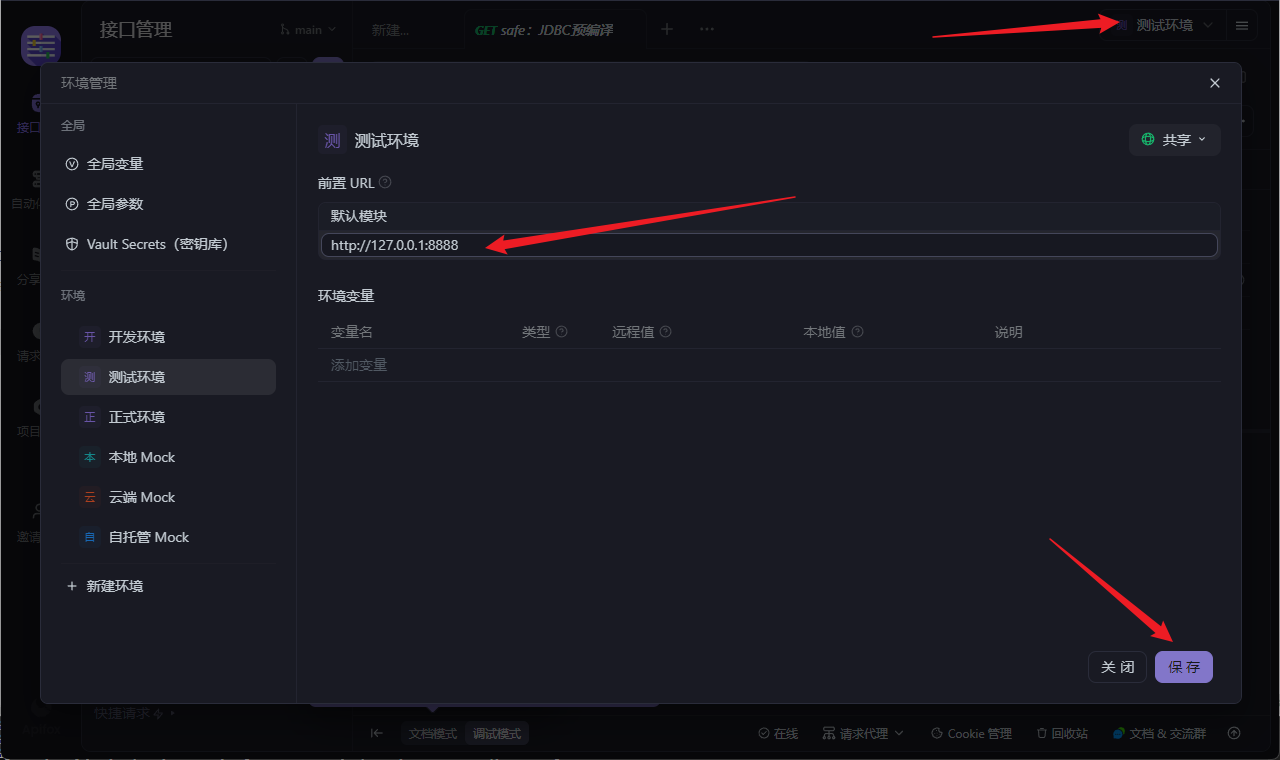1280x760 pixels.
Task: Click the 测试环境 icon in the header
Action: (1121, 25)
